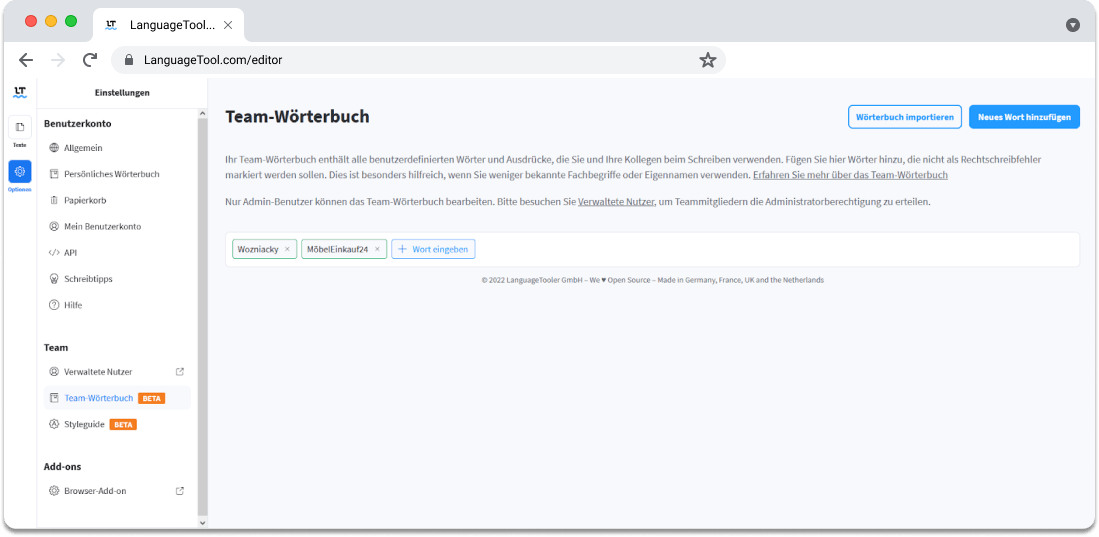Click the book icon beside Persönliches Wörterbuch
Viewport: 1099px width, 537px height.
[54, 174]
